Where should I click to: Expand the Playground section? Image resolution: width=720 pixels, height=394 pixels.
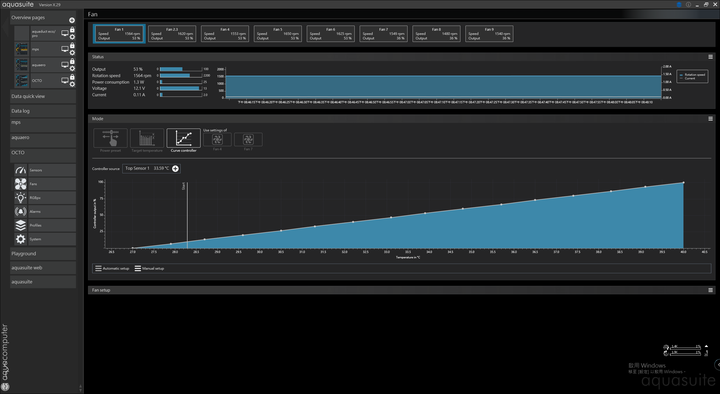tap(43, 253)
